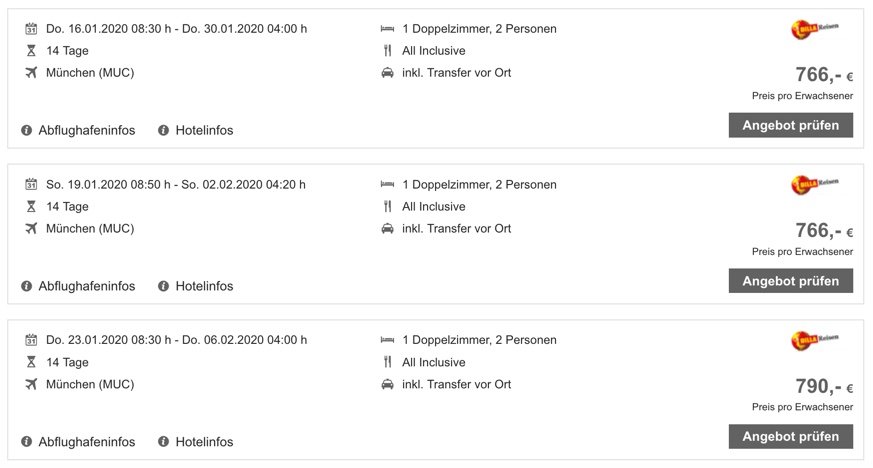The width and height of the screenshot is (873, 468).
Task: Open Hotelinfos in the 23.01.2020 offer
Action: [x=204, y=442]
